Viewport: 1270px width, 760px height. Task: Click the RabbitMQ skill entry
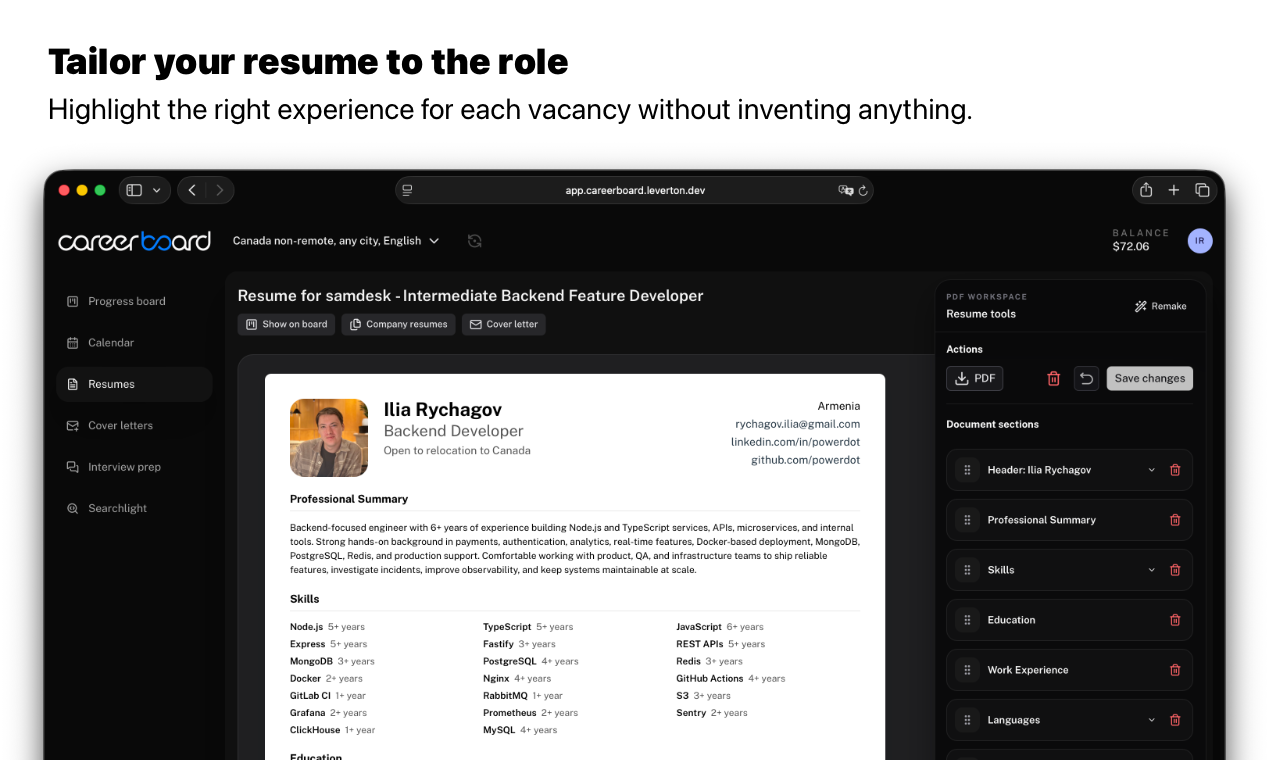pyautogui.click(x=523, y=696)
